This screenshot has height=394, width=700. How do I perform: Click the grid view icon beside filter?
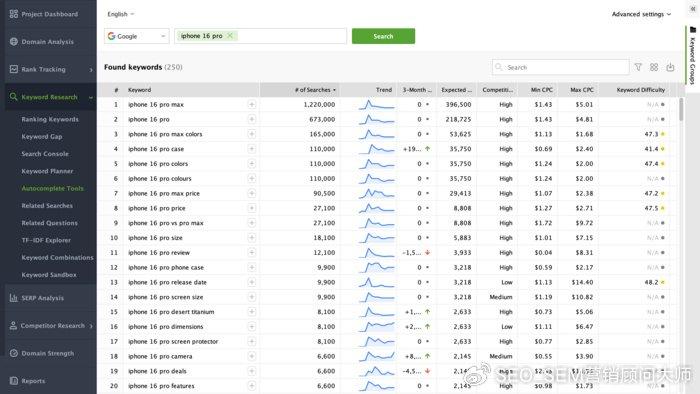654,67
